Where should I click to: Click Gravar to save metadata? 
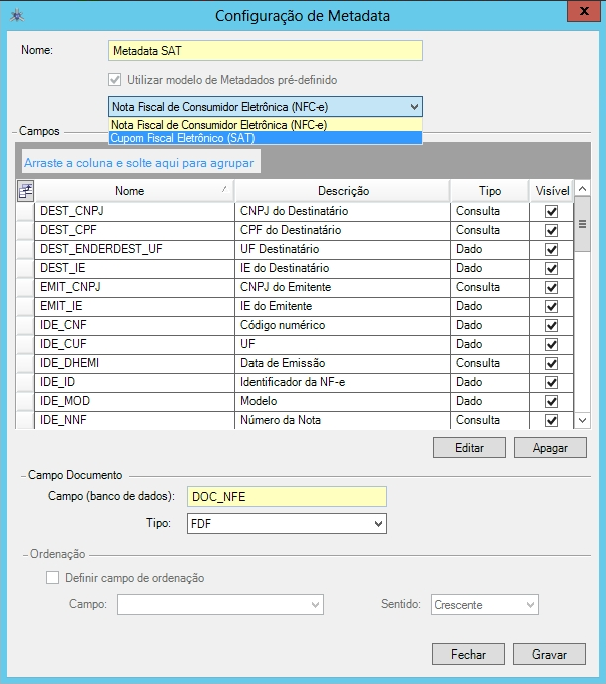pos(550,654)
